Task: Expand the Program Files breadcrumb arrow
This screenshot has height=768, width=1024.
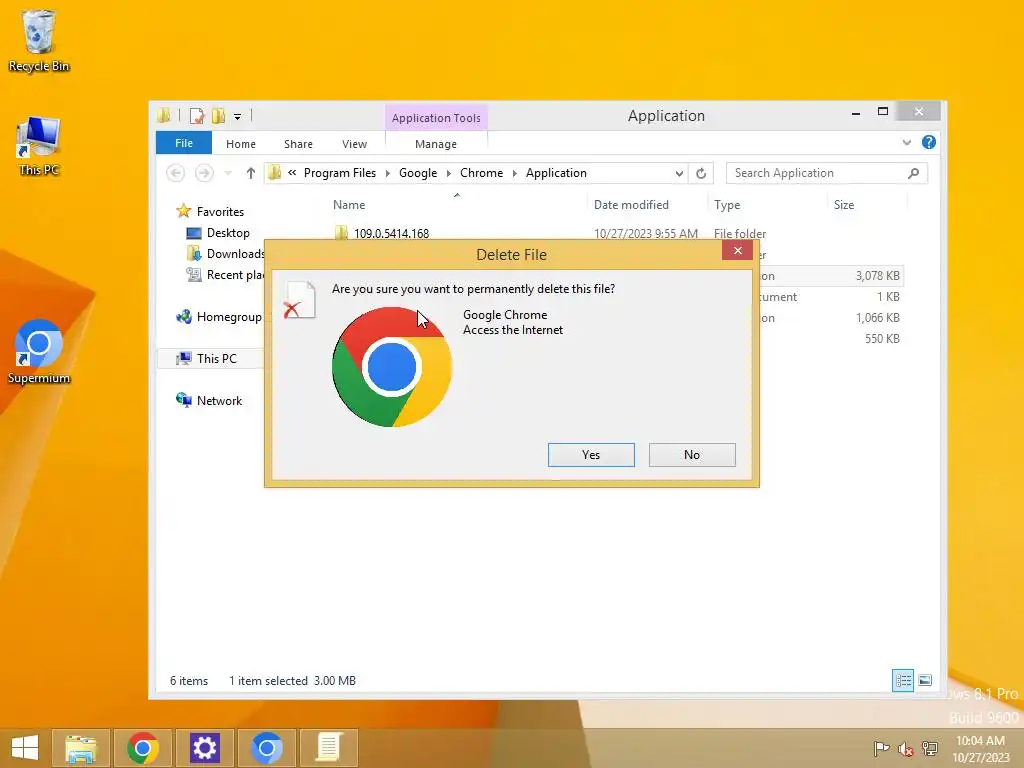Action: click(388, 173)
